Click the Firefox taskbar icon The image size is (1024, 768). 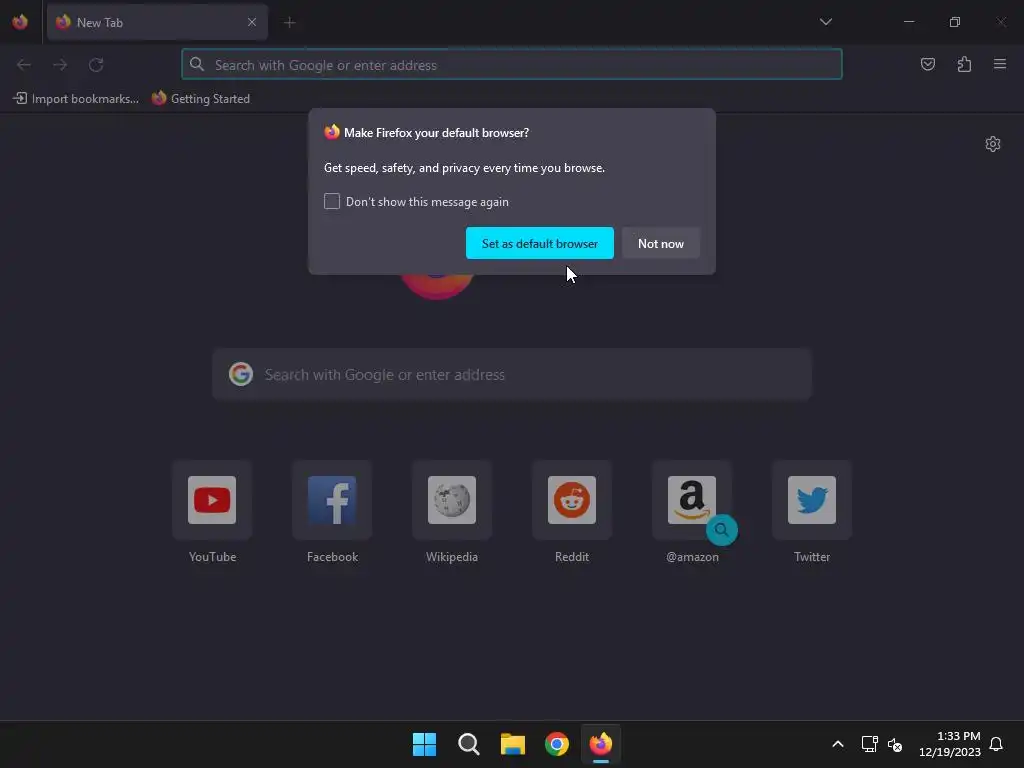point(601,744)
